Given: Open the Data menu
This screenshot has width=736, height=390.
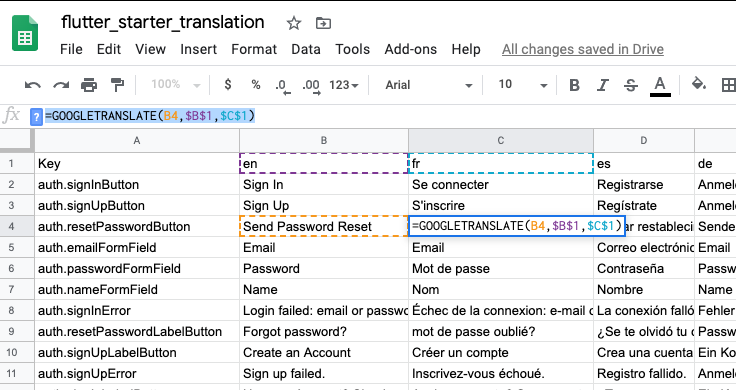Looking at the screenshot, I should click(306, 49).
